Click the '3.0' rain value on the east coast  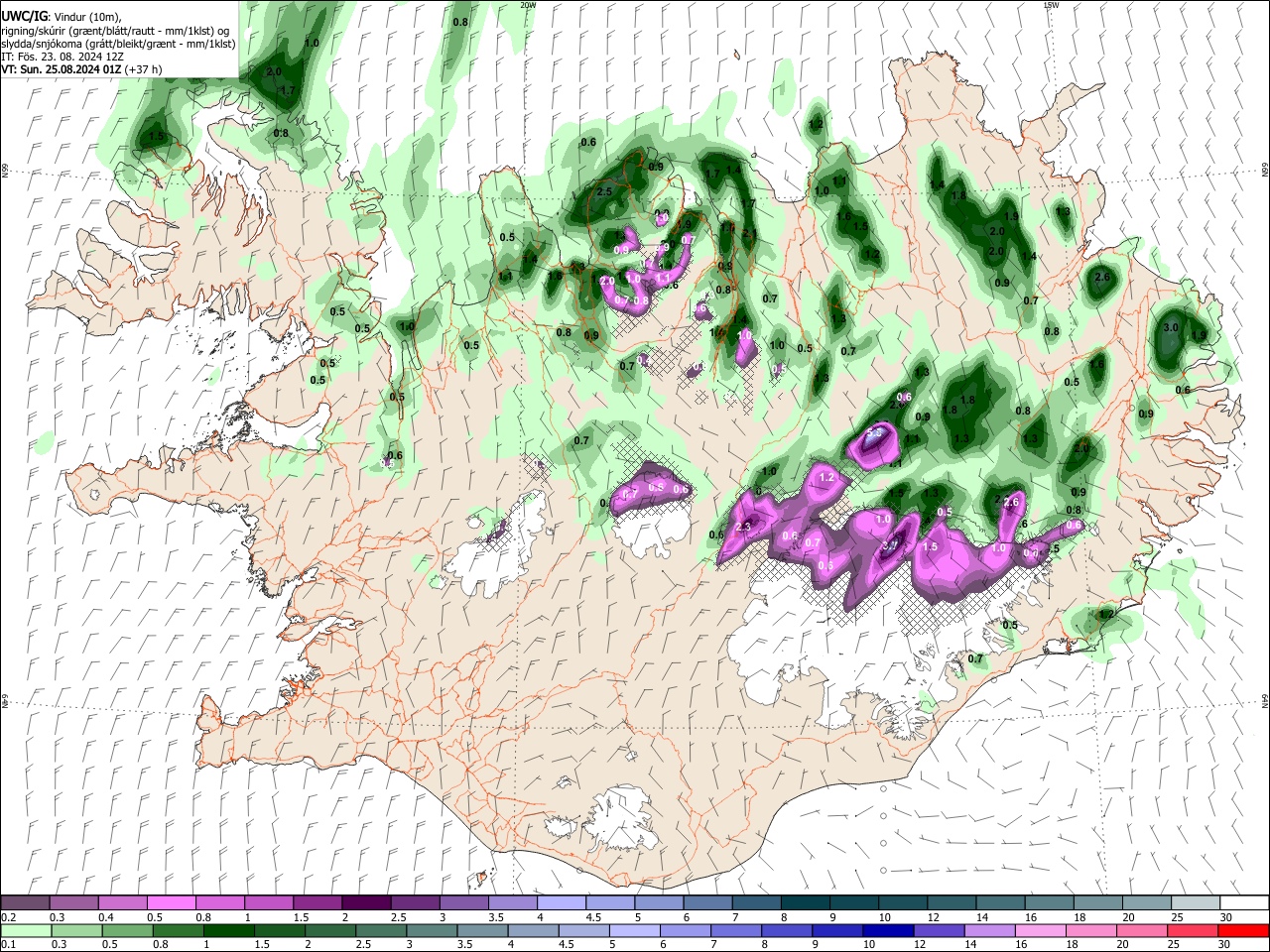coord(1170,327)
